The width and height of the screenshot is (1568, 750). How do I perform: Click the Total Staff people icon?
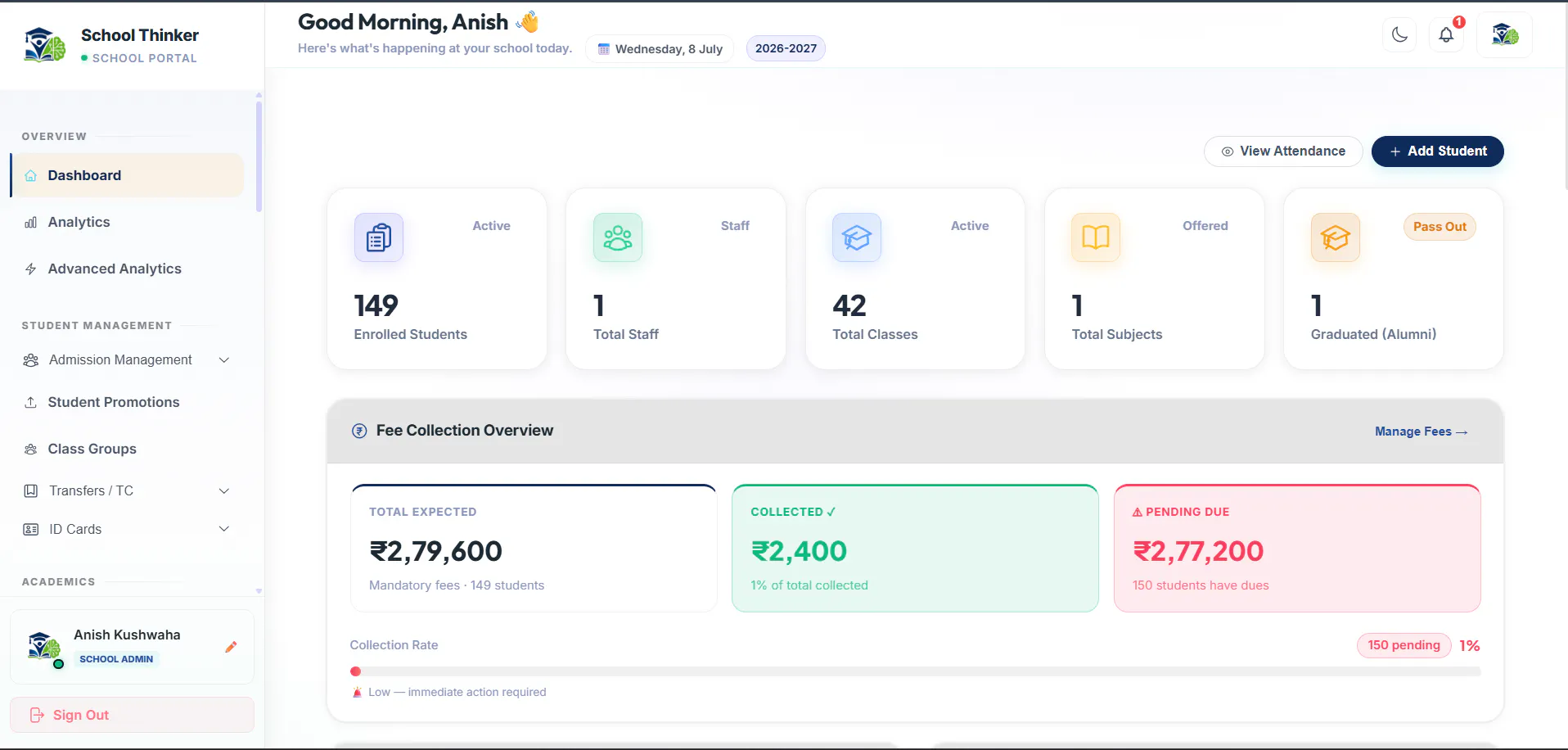coord(618,237)
